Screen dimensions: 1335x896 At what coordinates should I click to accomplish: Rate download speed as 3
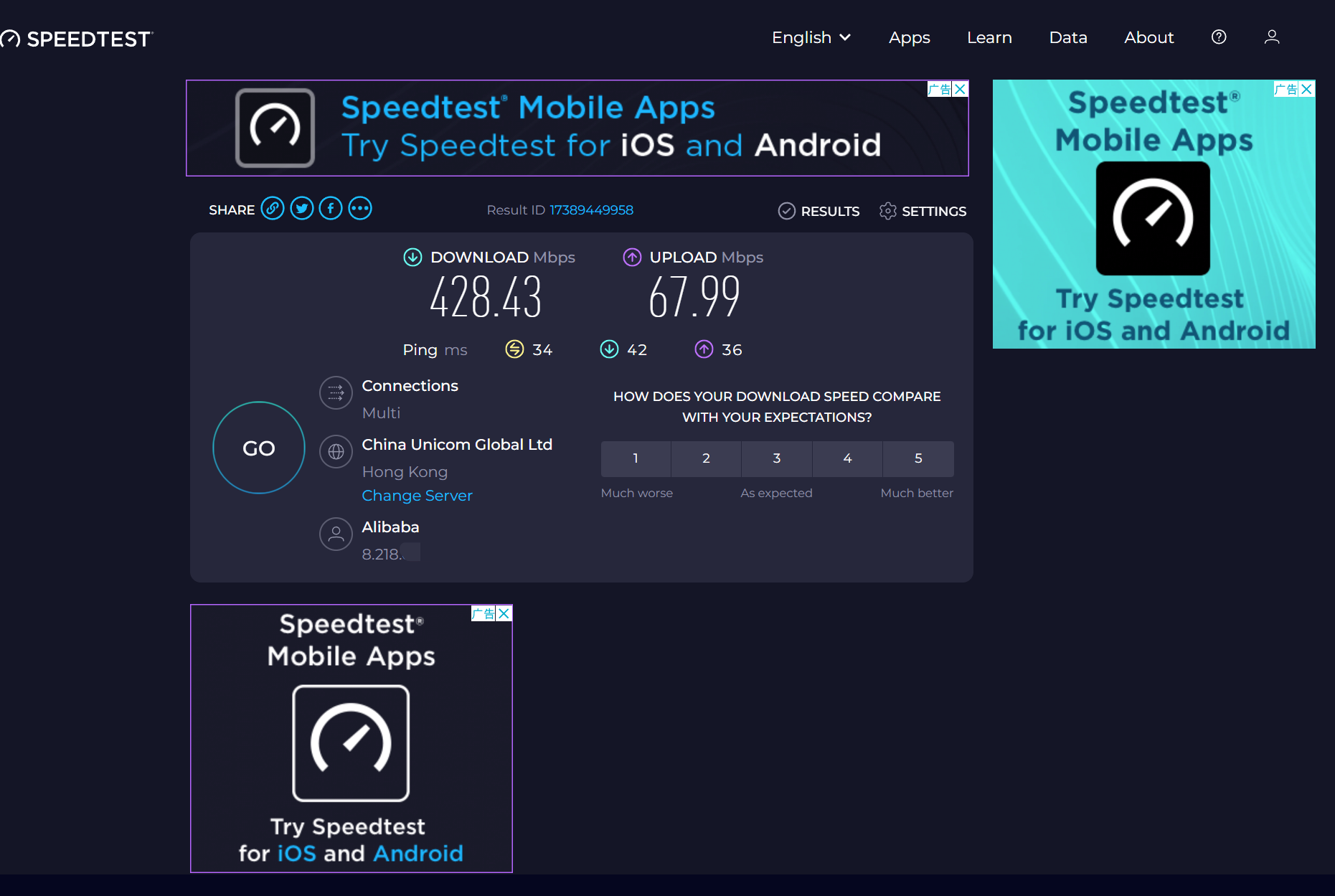777,458
